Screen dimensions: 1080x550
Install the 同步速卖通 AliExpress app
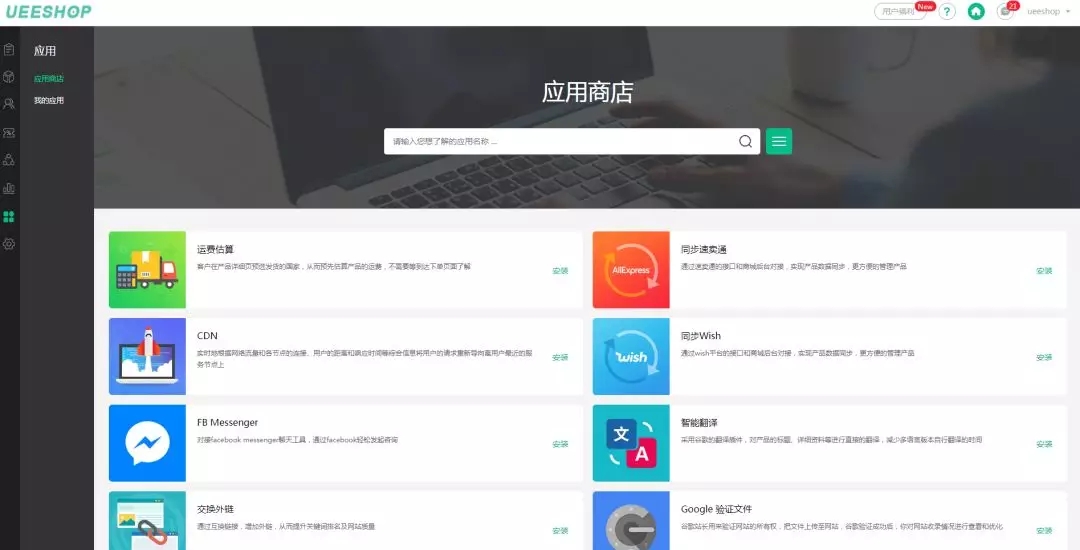pyautogui.click(x=1044, y=271)
